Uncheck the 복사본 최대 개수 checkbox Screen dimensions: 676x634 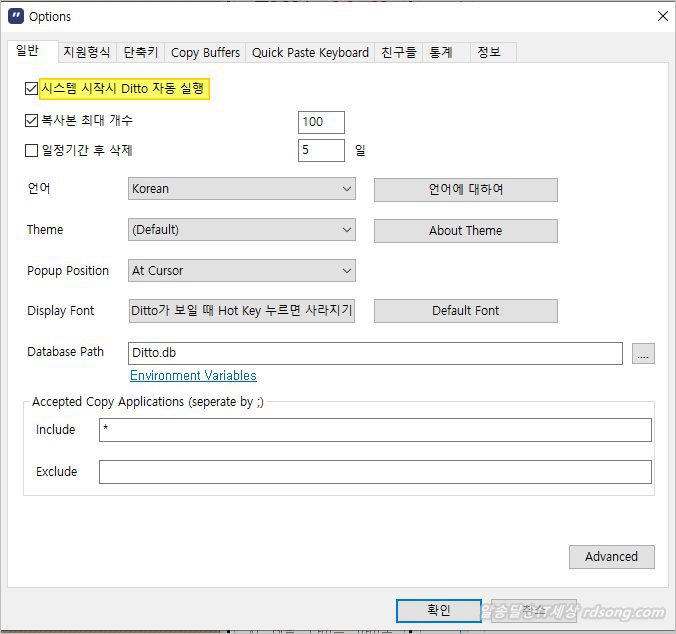[x=31, y=121]
